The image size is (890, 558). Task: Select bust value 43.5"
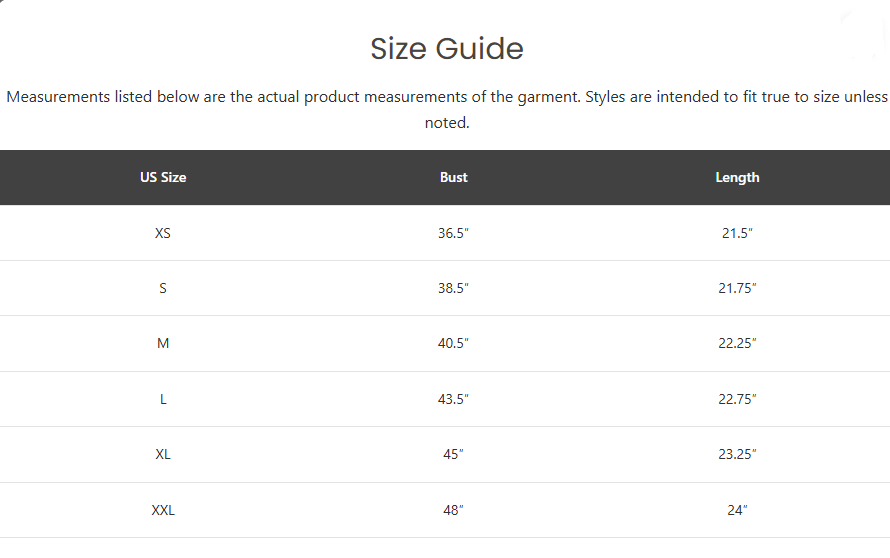pyautogui.click(x=454, y=399)
